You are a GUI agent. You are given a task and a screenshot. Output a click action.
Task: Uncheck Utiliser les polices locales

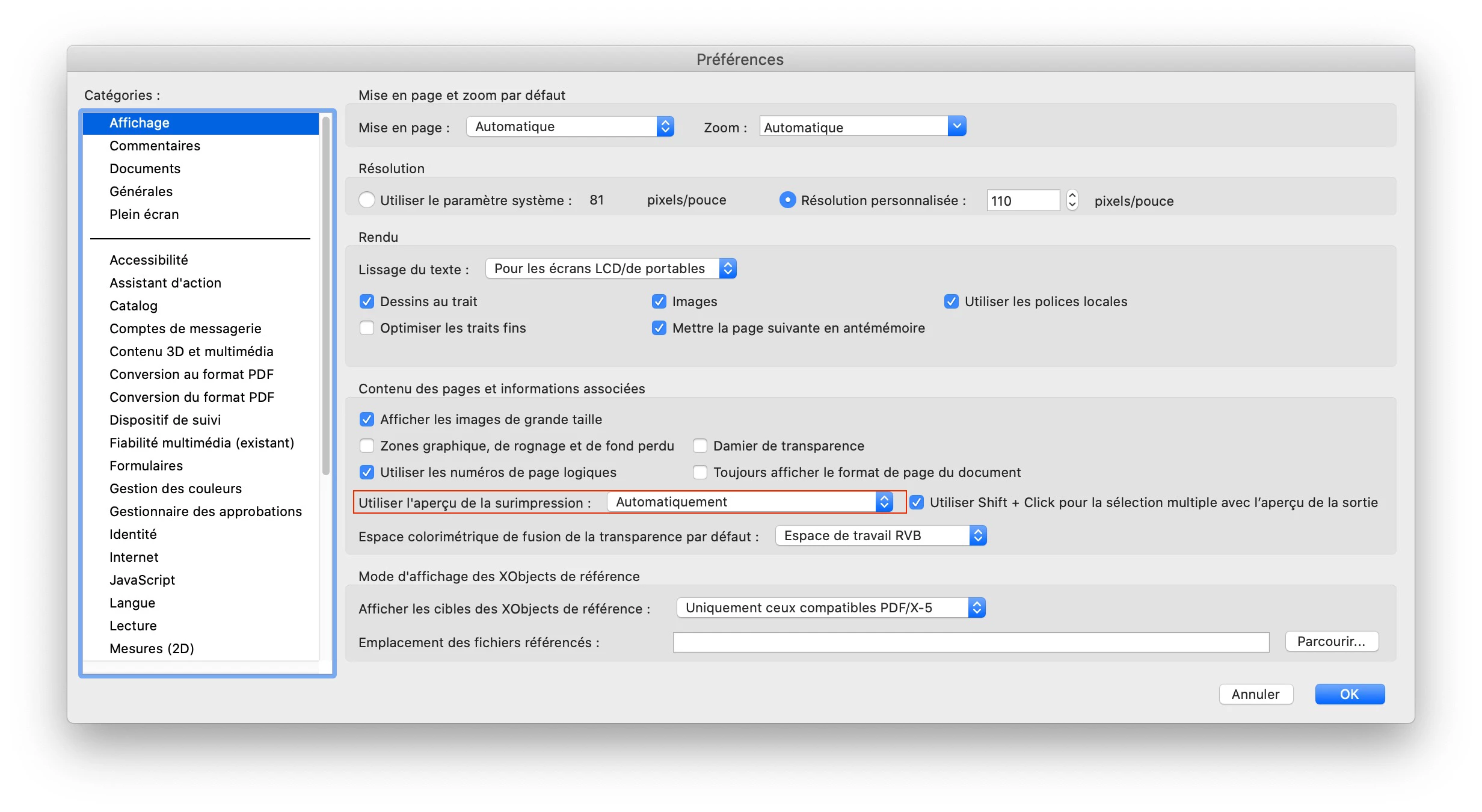click(952, 301)
